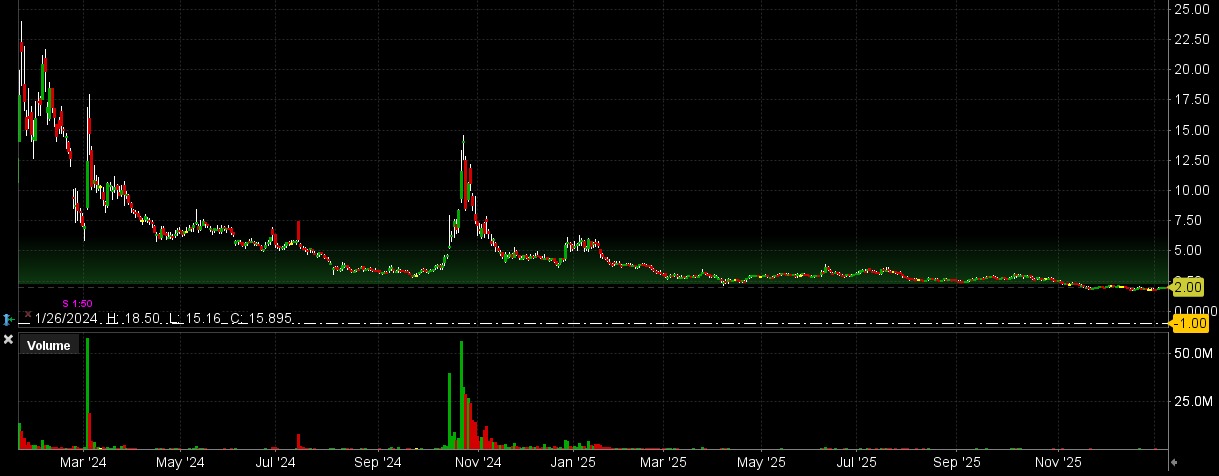Click the red volume bar in July 2024
The width and height of the screenshot is (1219, 476).
click(x=299, y=441)
